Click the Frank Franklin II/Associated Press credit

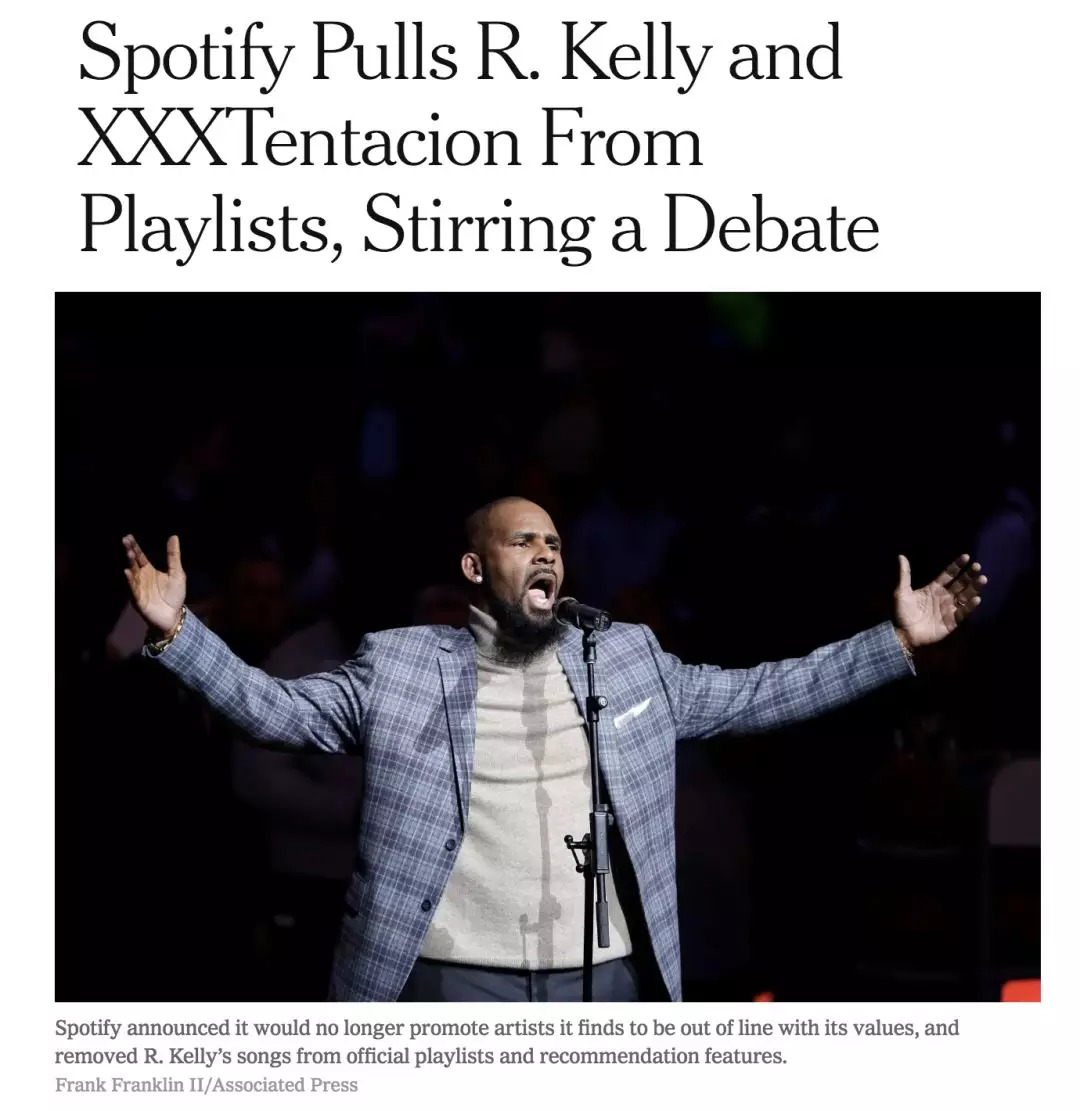click(x=205, y=1084)
